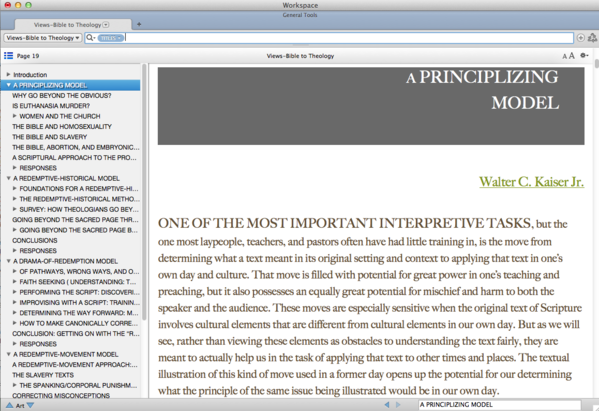
Task: Select IMPROVISING WITH A SCRIPT: TRAININ... entry
Action: pyautogui.click(x=79, y=303)
